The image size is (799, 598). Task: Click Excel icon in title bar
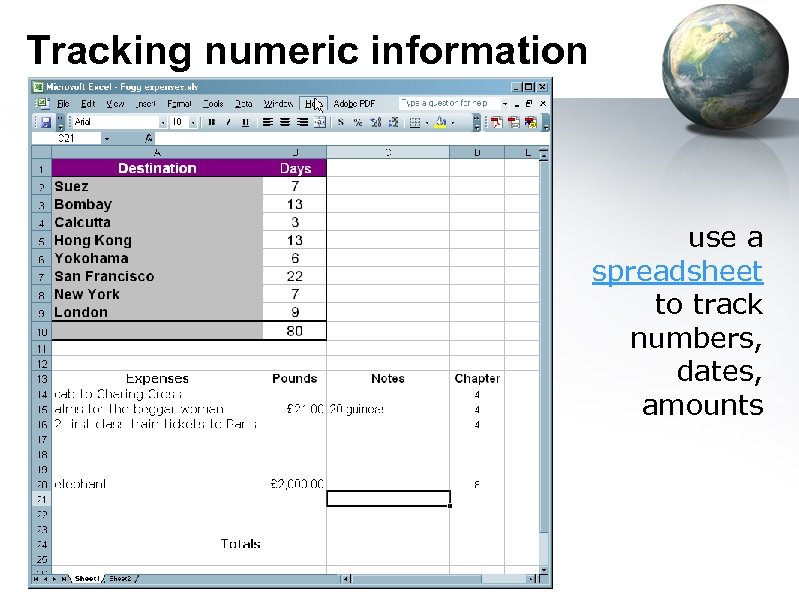click(38, 87)
